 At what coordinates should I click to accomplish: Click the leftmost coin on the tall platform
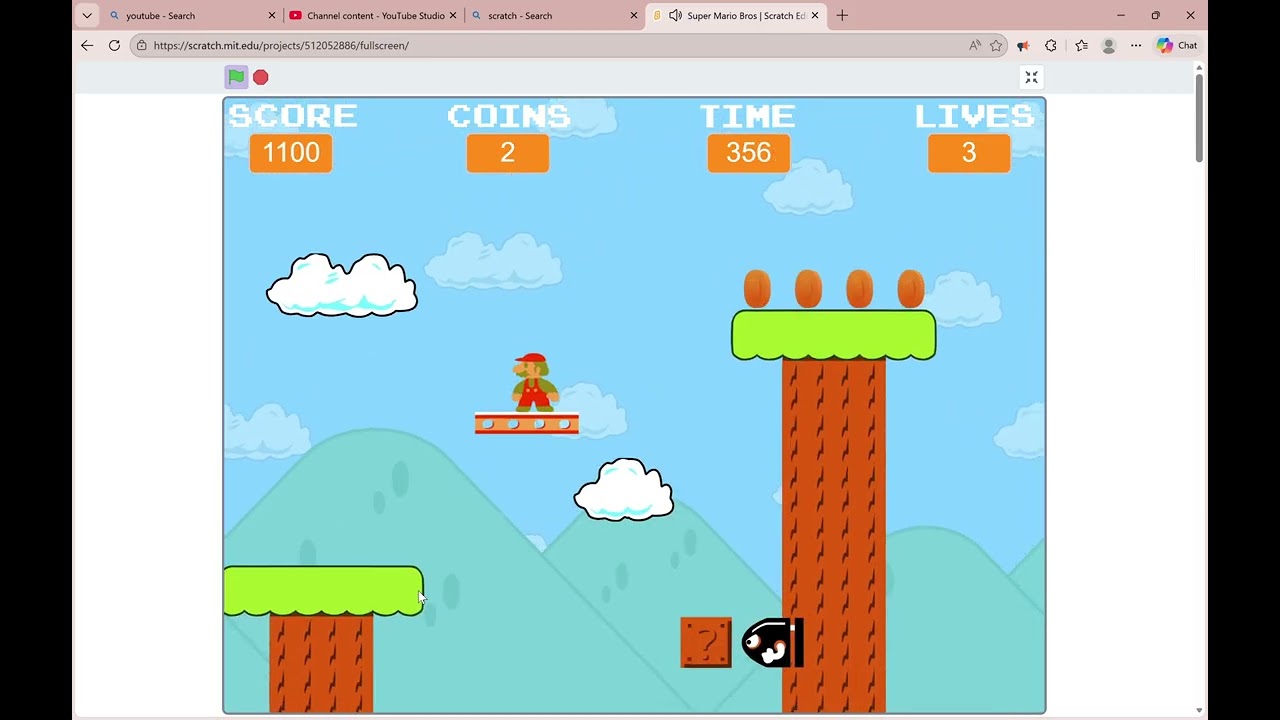[x=757, y=289]
